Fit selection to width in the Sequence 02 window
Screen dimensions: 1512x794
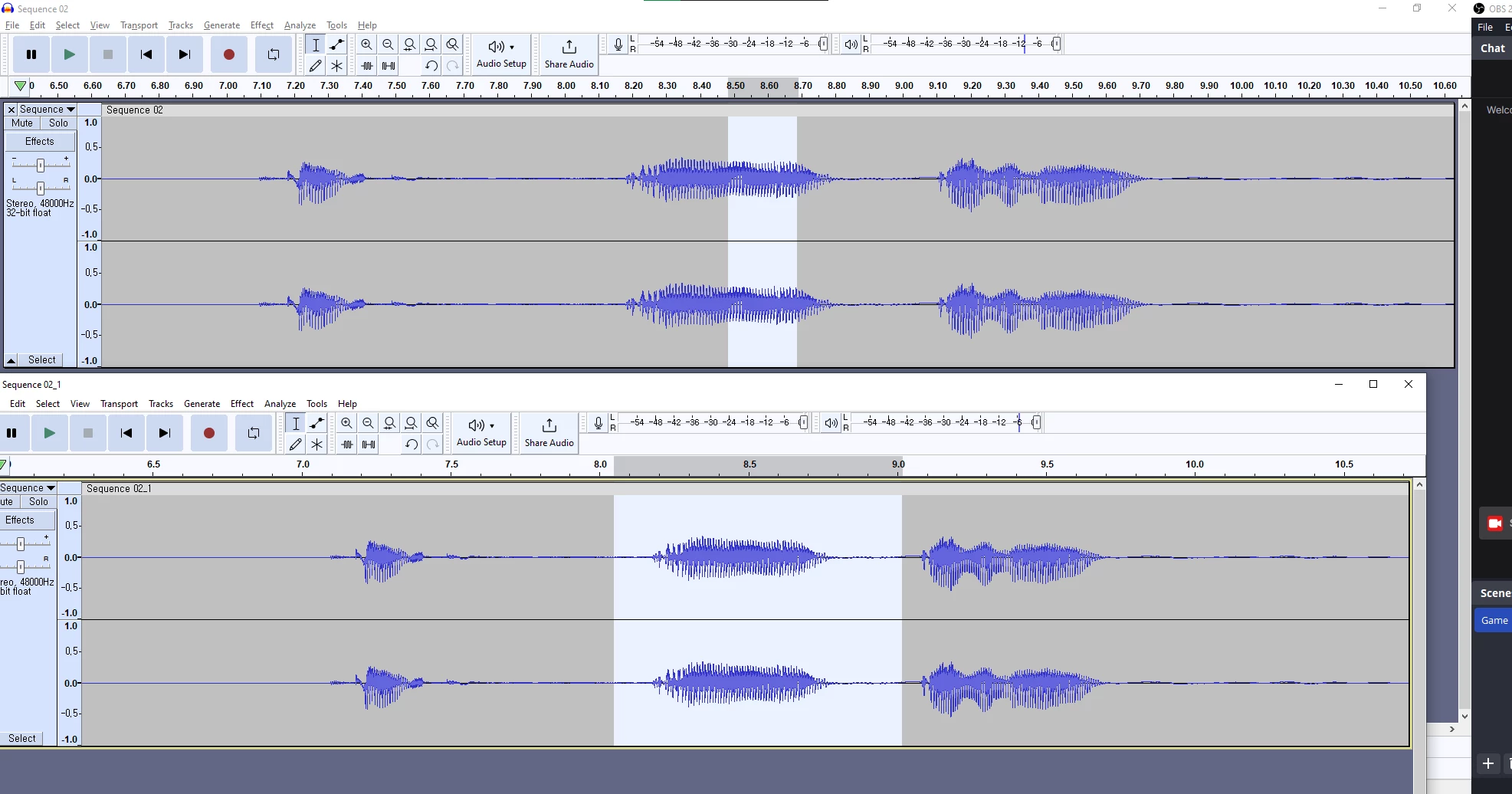[x=410, y=44]
